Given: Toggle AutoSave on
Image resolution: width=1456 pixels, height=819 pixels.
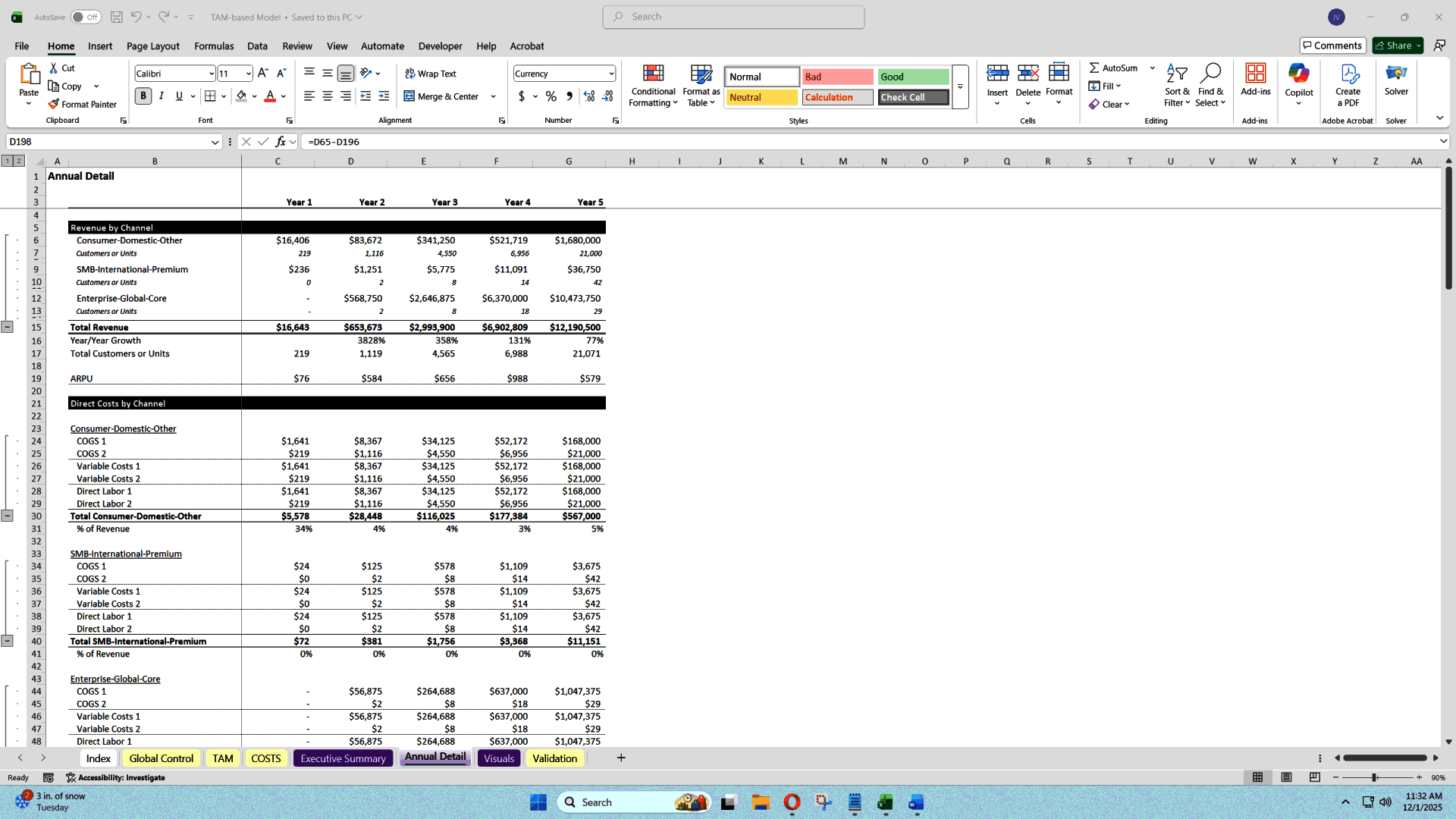Looking at the screenshot, I should [x=86, y=16].
